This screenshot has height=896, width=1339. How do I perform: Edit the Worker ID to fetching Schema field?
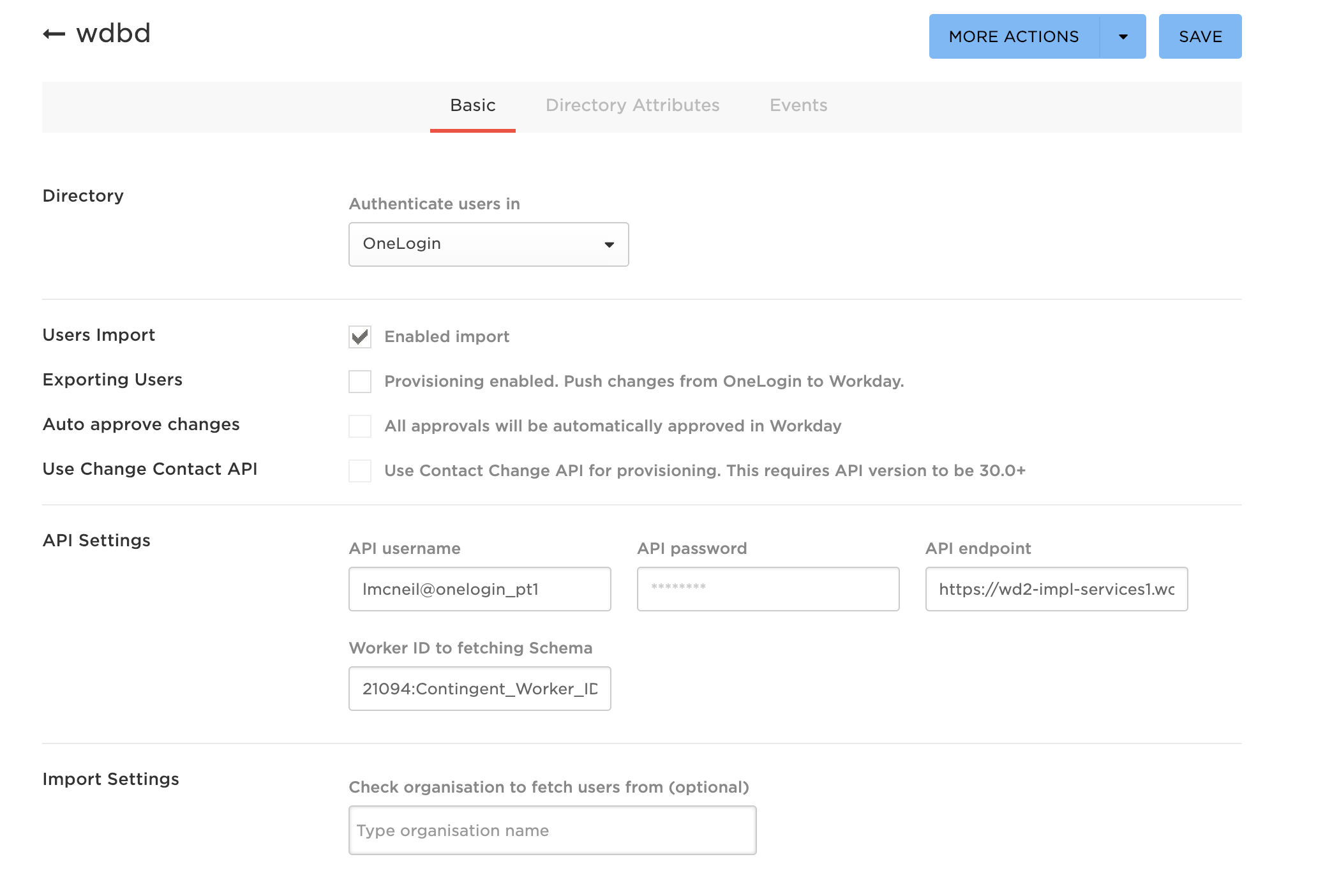coord(479,689)
